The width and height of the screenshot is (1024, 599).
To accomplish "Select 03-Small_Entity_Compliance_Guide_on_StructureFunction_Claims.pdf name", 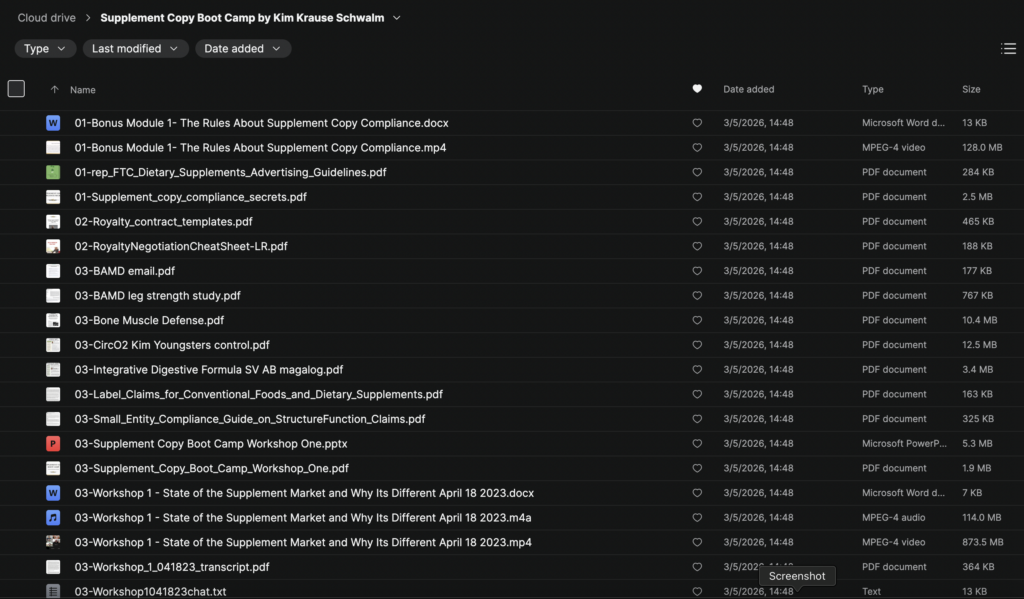I will (249, 419).
